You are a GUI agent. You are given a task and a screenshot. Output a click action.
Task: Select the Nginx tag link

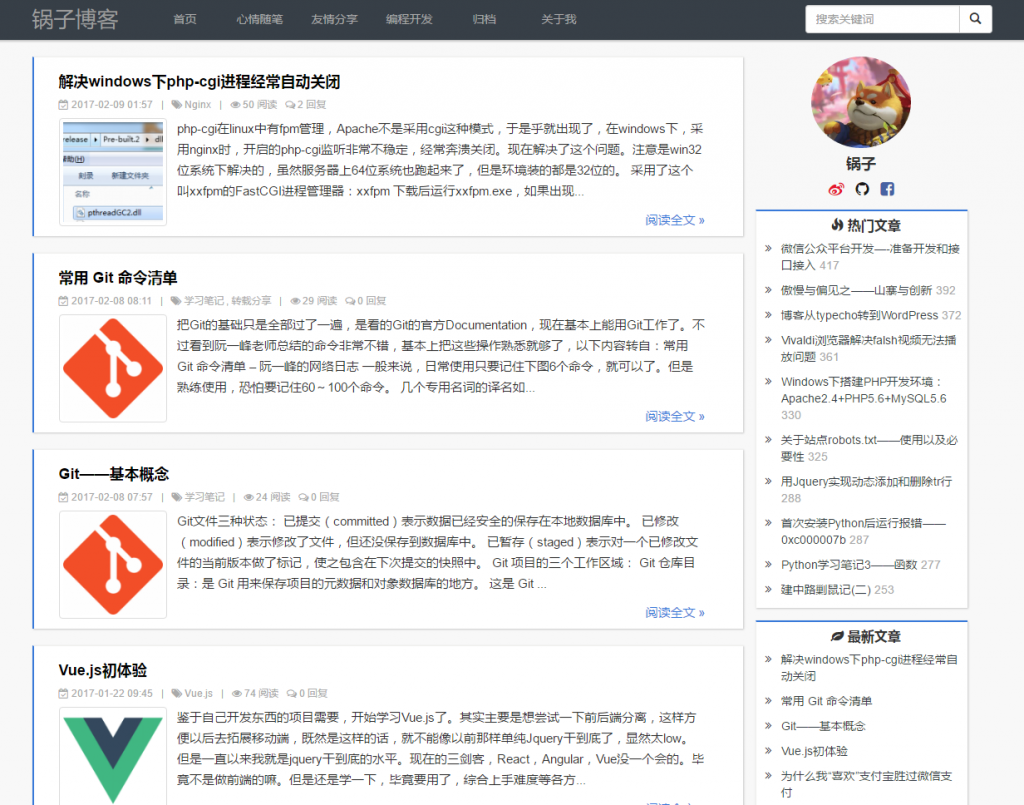coord(198,104)
